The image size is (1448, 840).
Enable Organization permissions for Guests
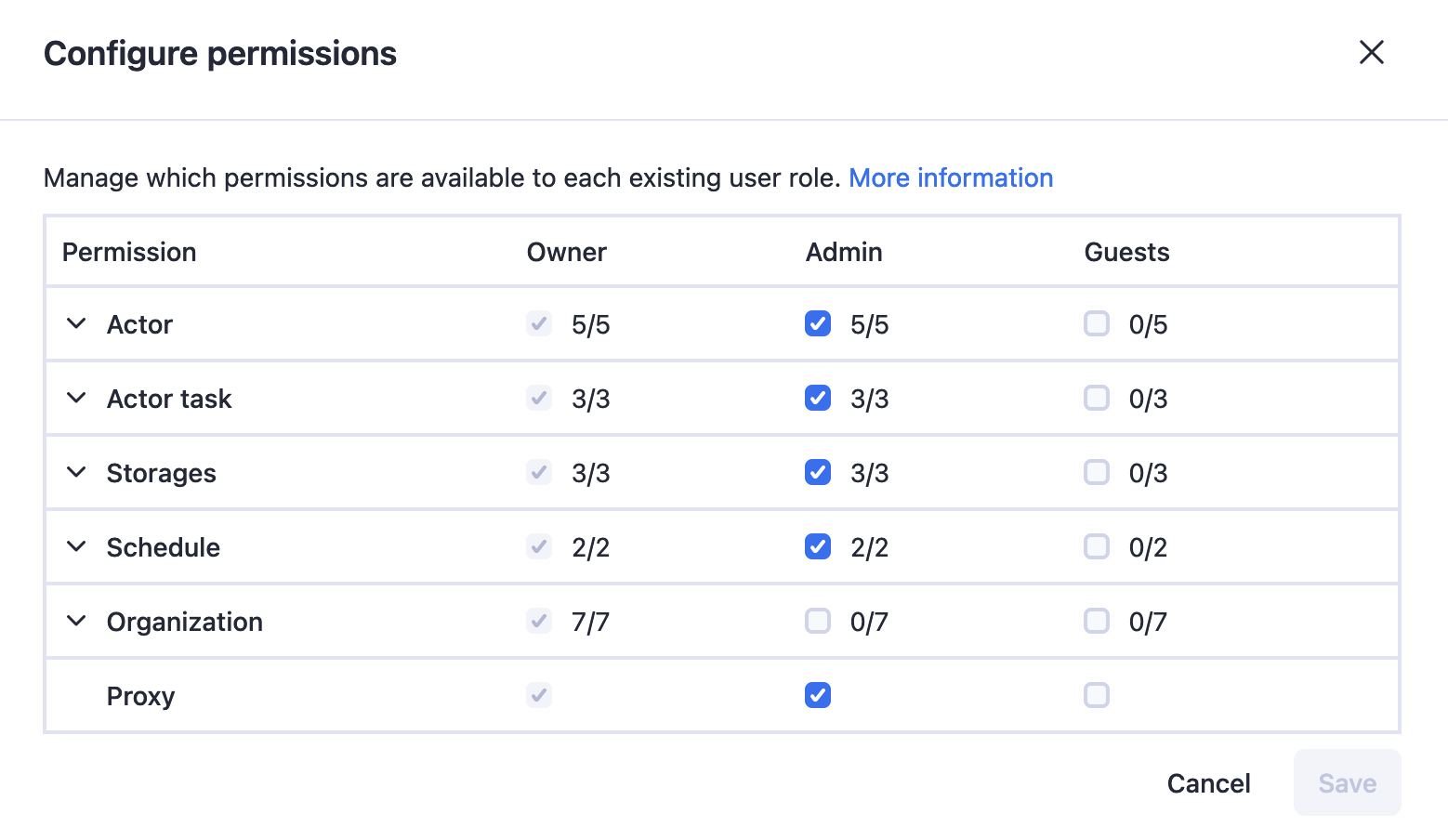coord(1097,621)
